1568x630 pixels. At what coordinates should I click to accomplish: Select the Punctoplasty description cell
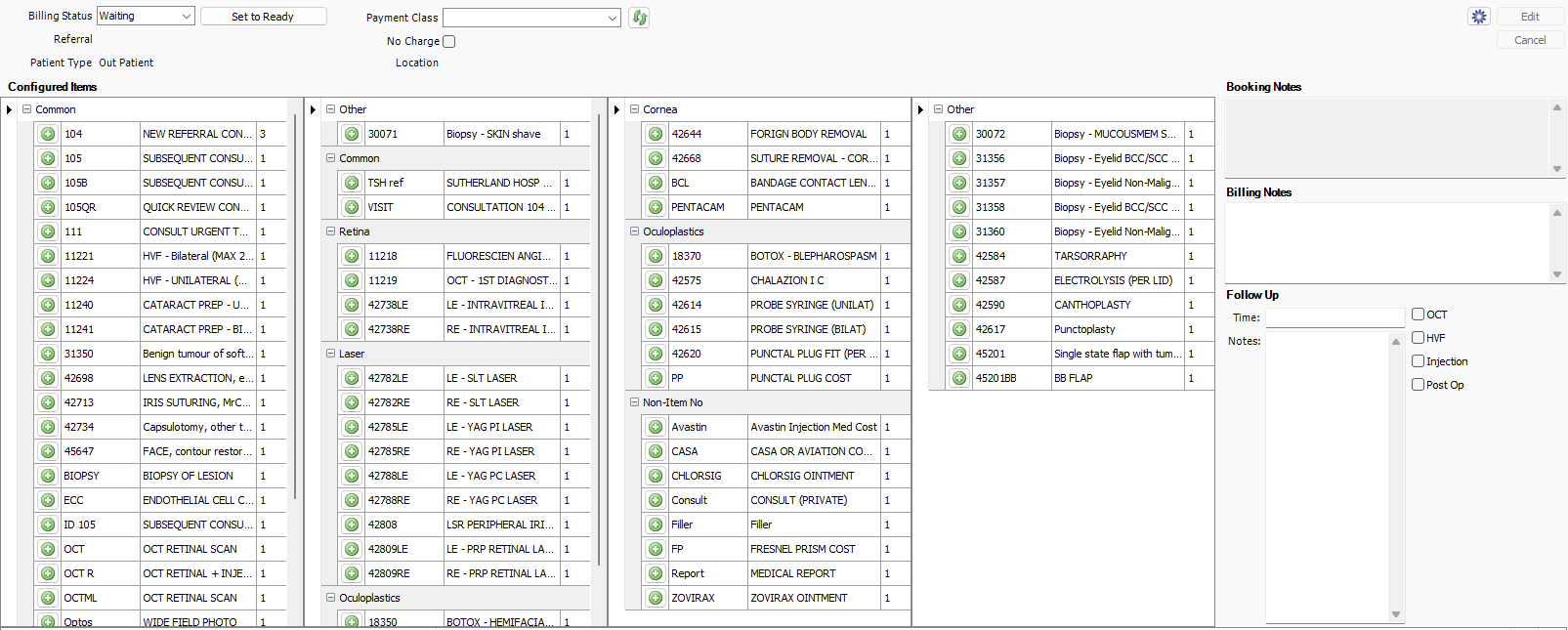[x=1118, y=329]
